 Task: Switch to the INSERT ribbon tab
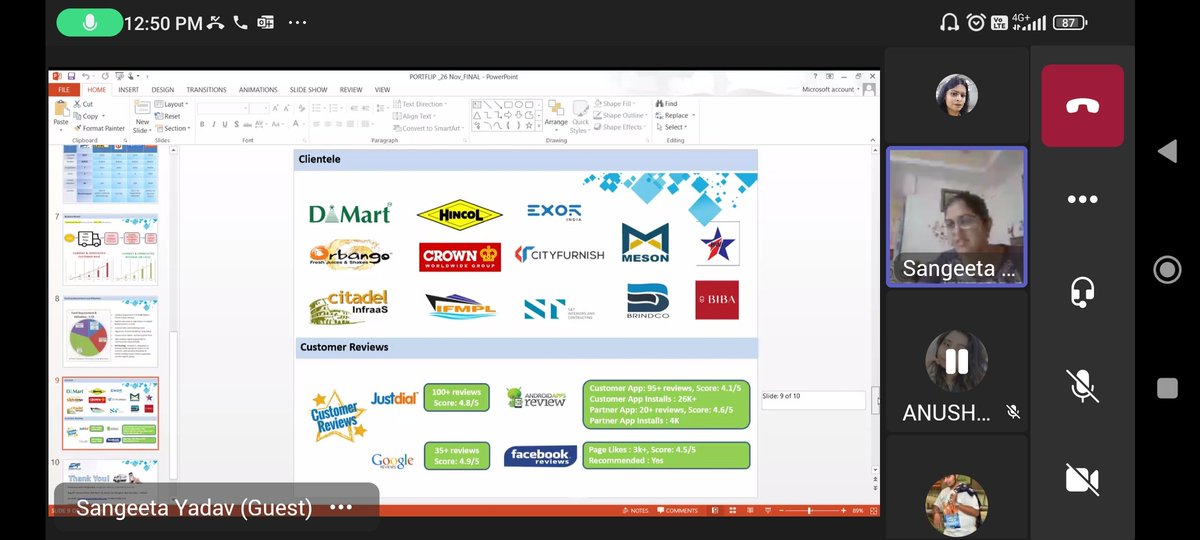point(129,89)
